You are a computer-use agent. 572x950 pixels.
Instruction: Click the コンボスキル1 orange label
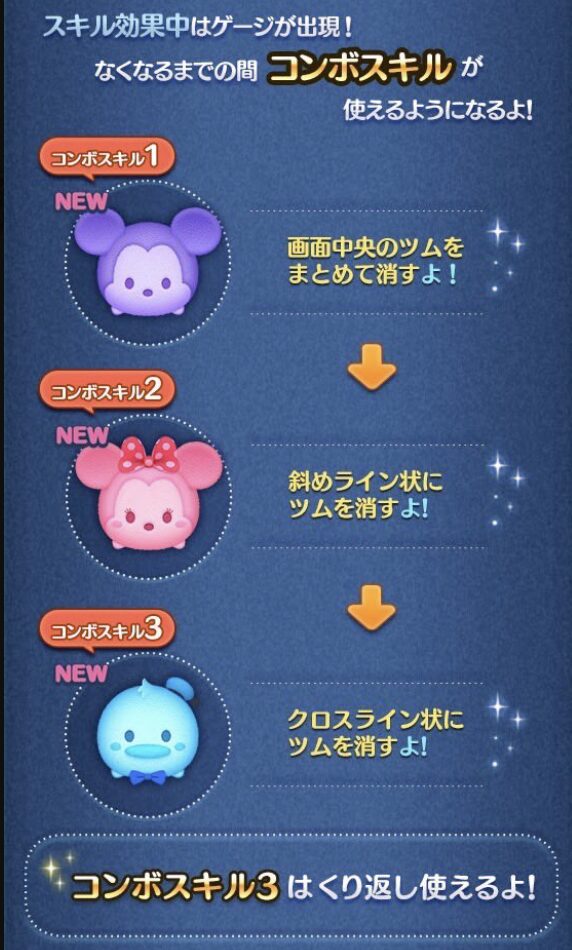point(107,159)
